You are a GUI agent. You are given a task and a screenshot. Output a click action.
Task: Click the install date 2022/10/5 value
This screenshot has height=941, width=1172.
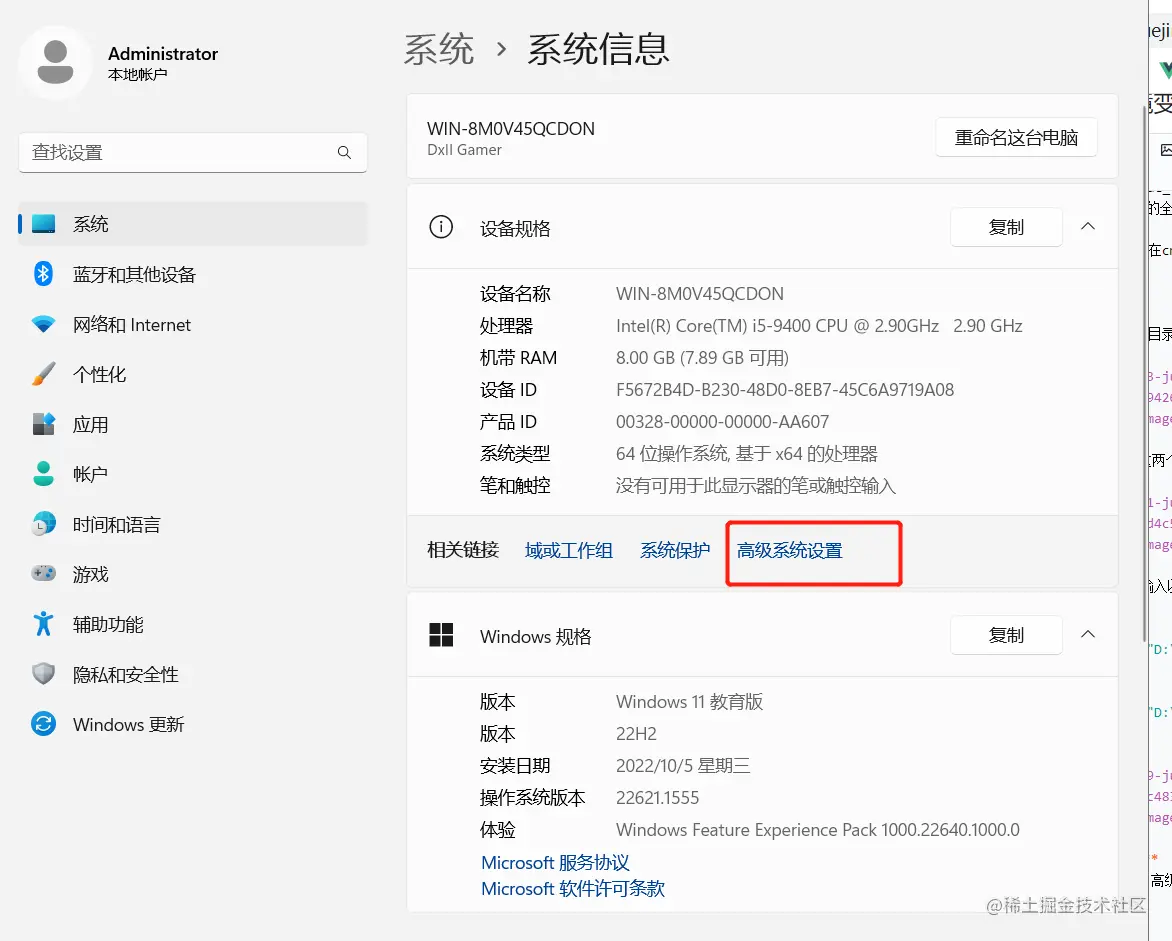[x=683, y=766]
